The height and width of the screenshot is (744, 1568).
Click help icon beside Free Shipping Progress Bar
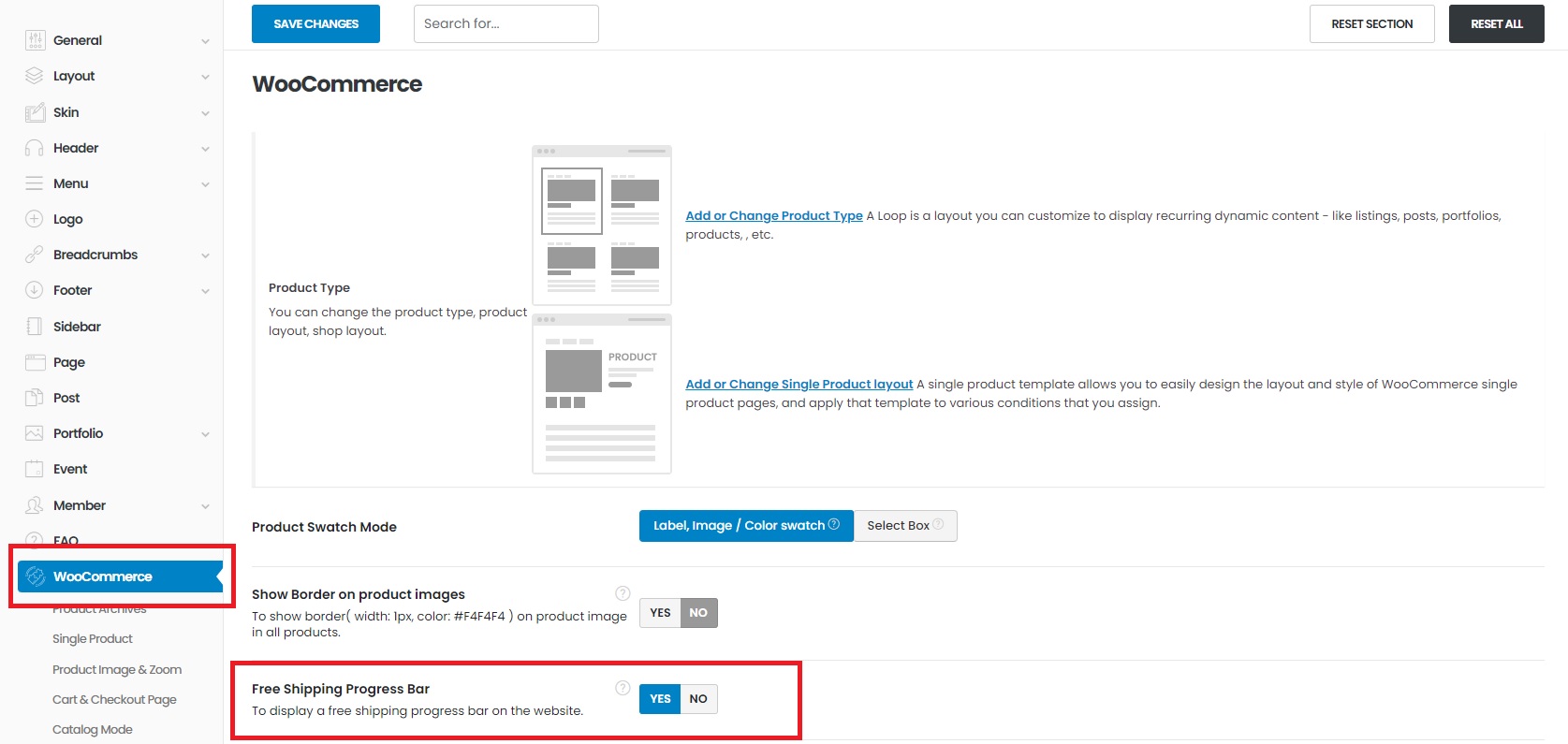pyautogui.click(x=623, y=688)
